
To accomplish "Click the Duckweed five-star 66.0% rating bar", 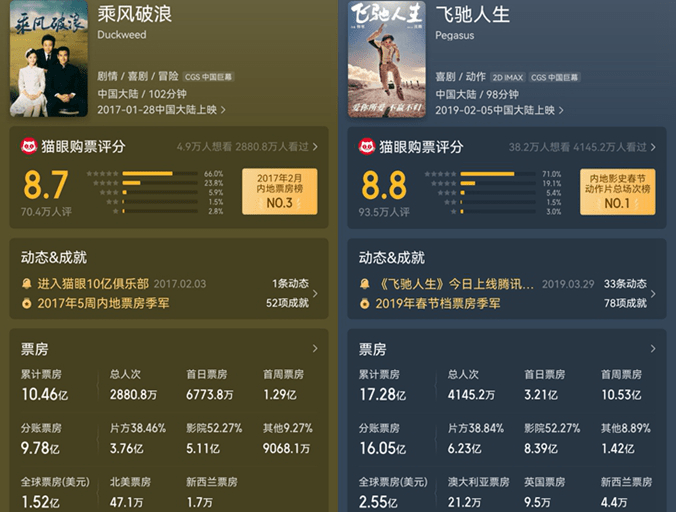I will 160,174.
